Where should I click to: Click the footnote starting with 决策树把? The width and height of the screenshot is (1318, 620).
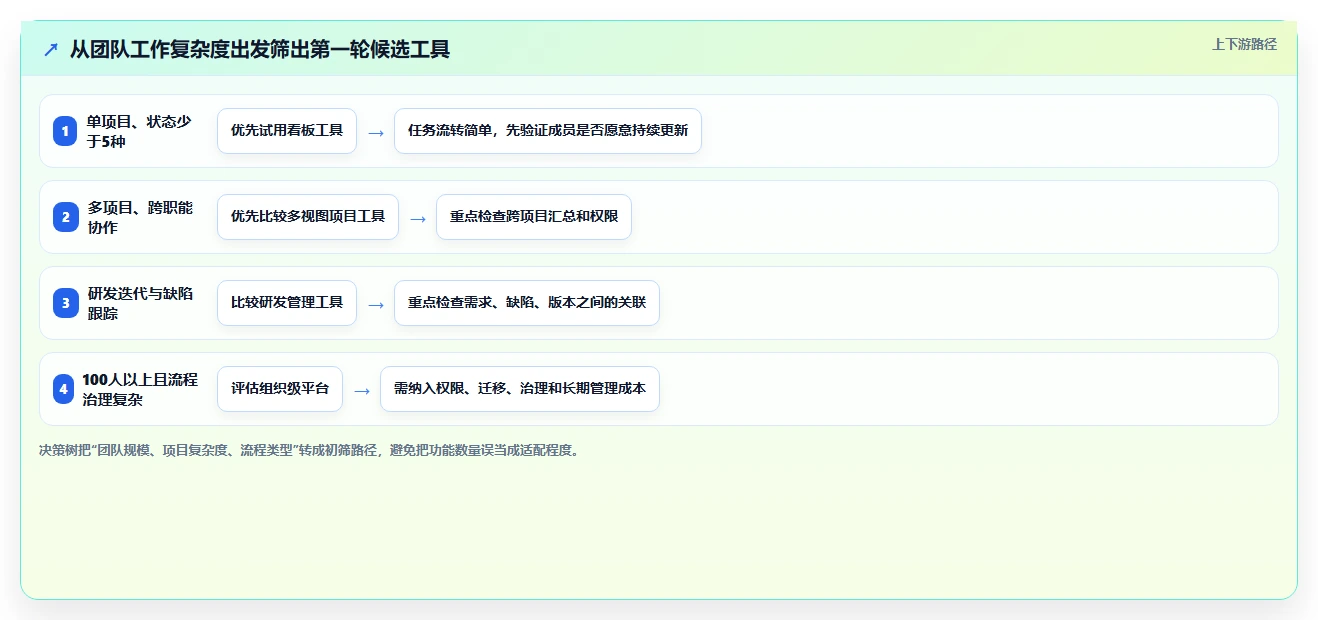point(309,450)
